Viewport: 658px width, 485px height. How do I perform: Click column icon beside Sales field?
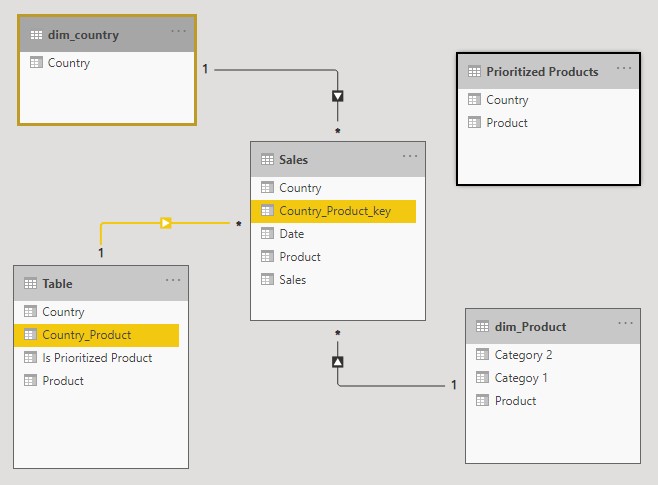click(x=267, y=279)
